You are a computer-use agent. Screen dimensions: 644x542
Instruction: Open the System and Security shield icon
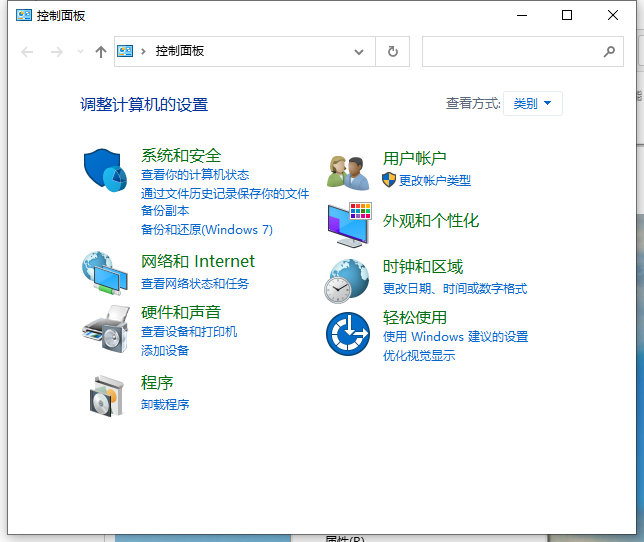point(105,170)
